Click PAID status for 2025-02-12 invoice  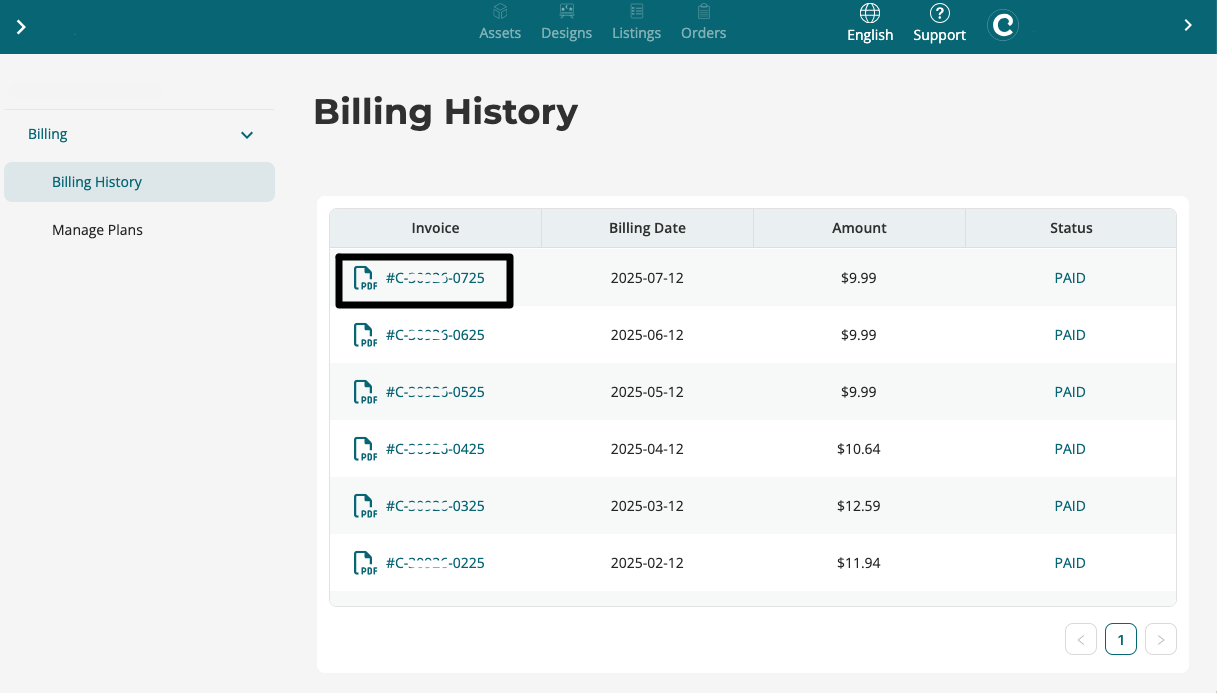click(x=1070, y=563)
